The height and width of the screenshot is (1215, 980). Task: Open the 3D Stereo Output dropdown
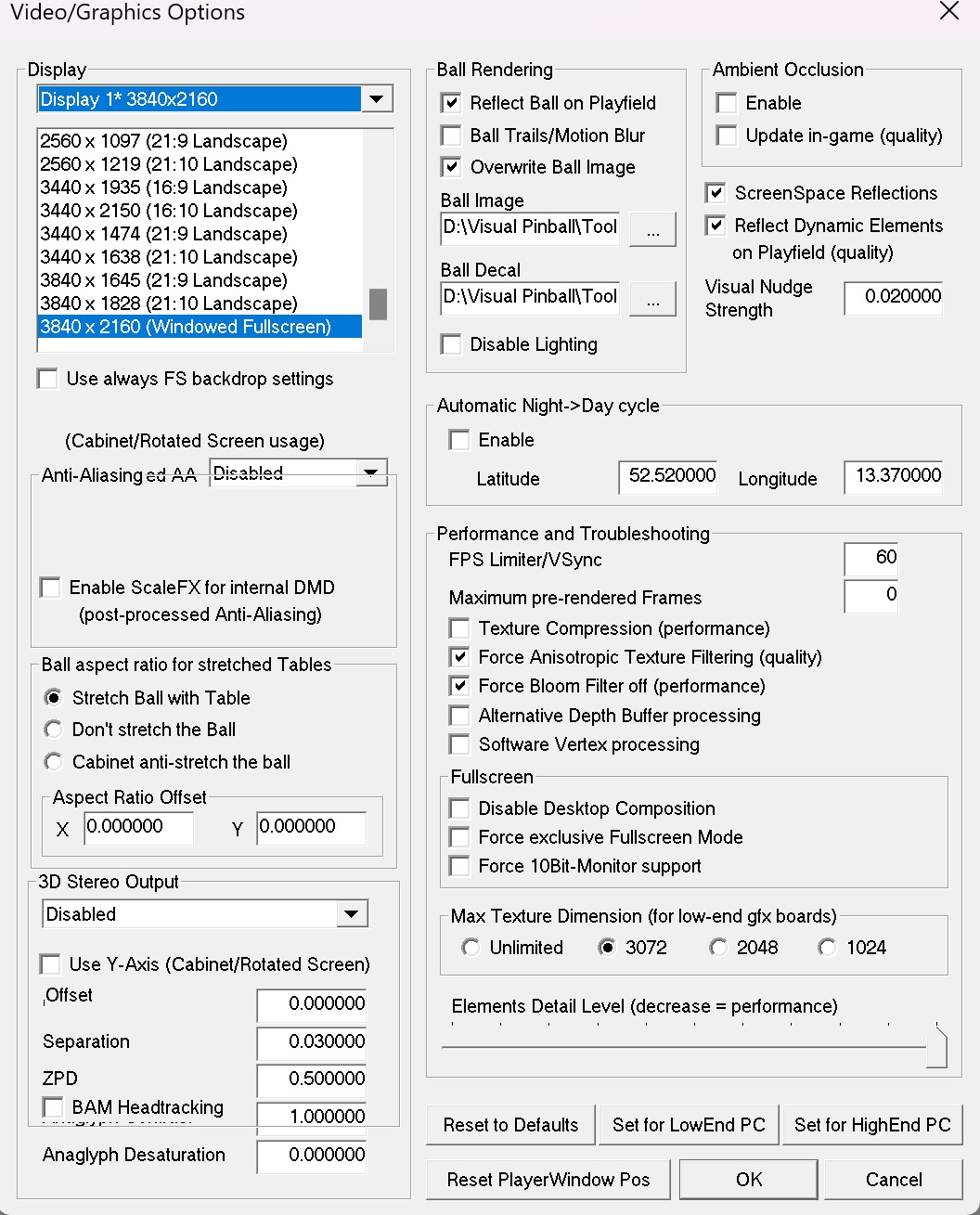pyautogui.click(x=351, y=913)
